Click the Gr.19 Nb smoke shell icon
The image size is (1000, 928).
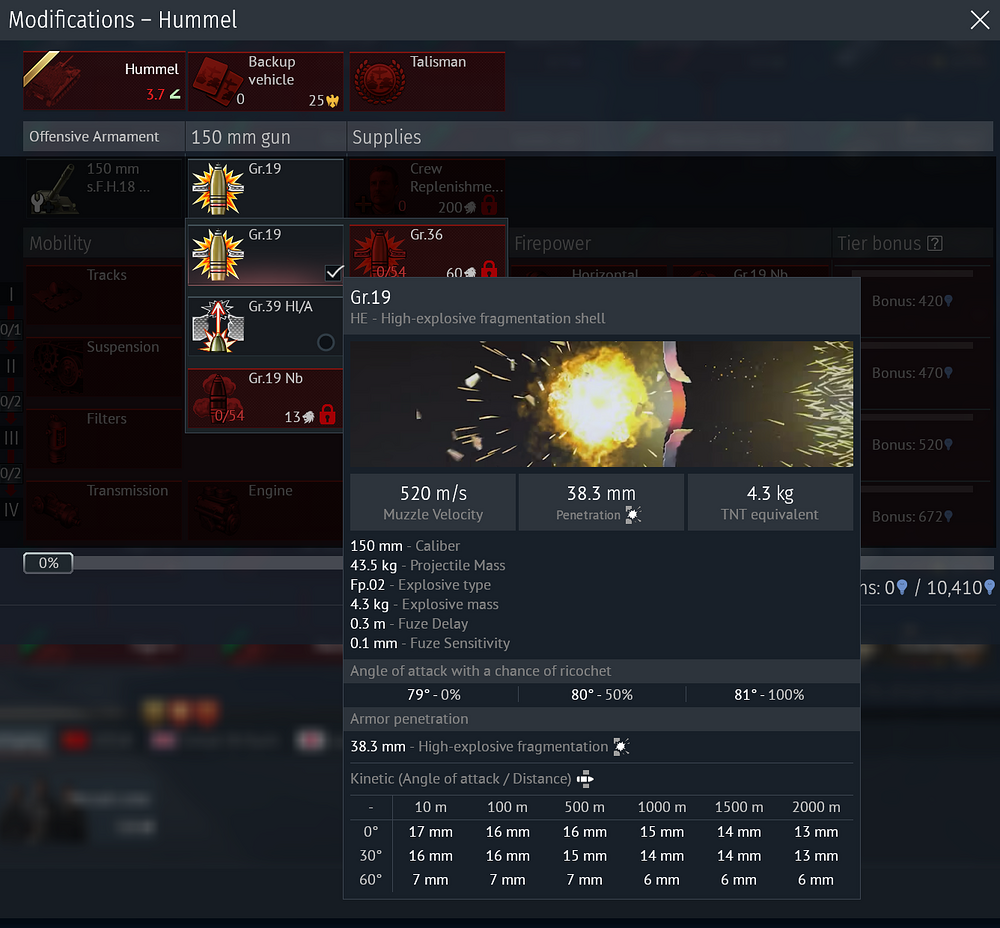click(x=218, y=399)
